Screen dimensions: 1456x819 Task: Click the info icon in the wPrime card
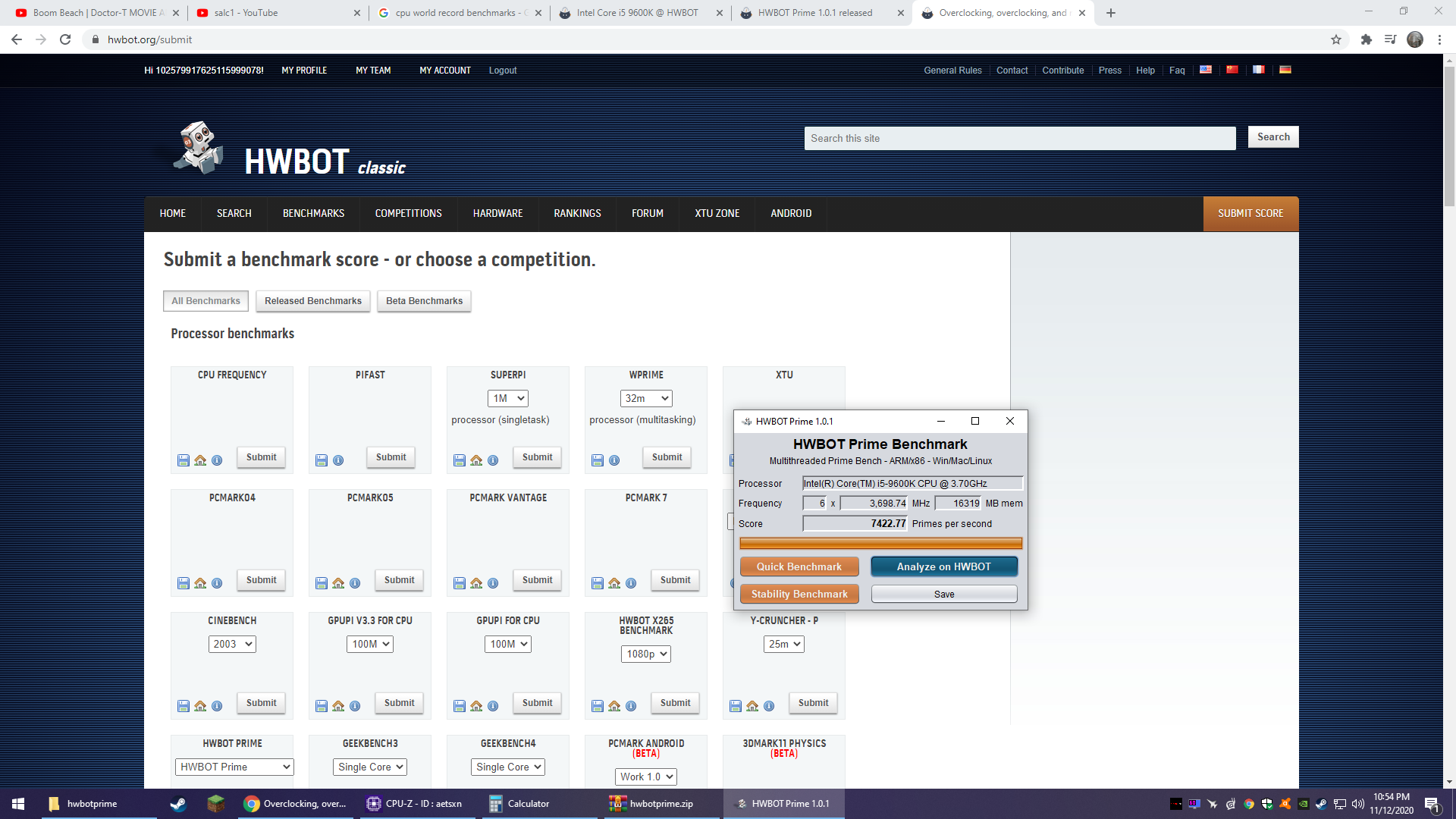coord(614,460)
